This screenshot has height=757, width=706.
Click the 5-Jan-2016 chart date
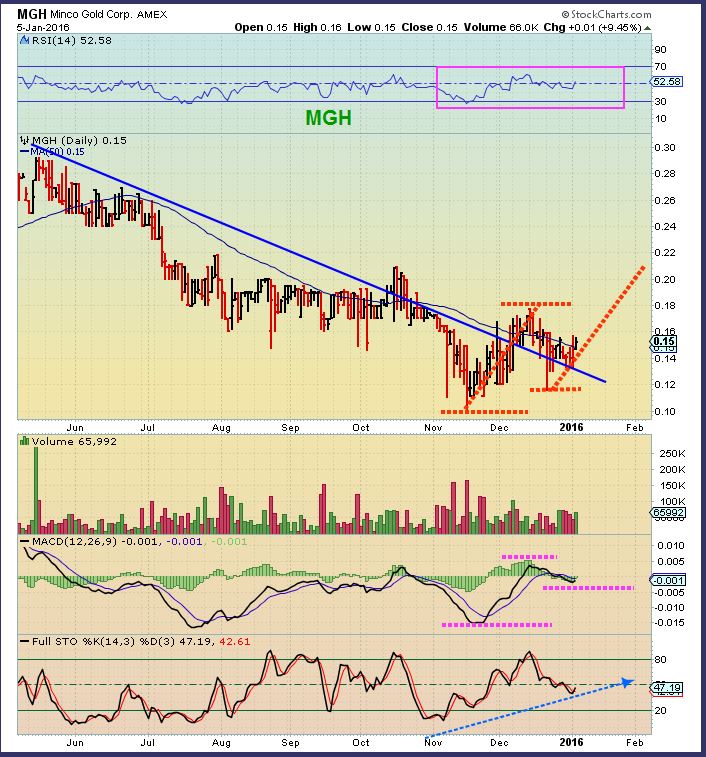[x=43, y=28]
